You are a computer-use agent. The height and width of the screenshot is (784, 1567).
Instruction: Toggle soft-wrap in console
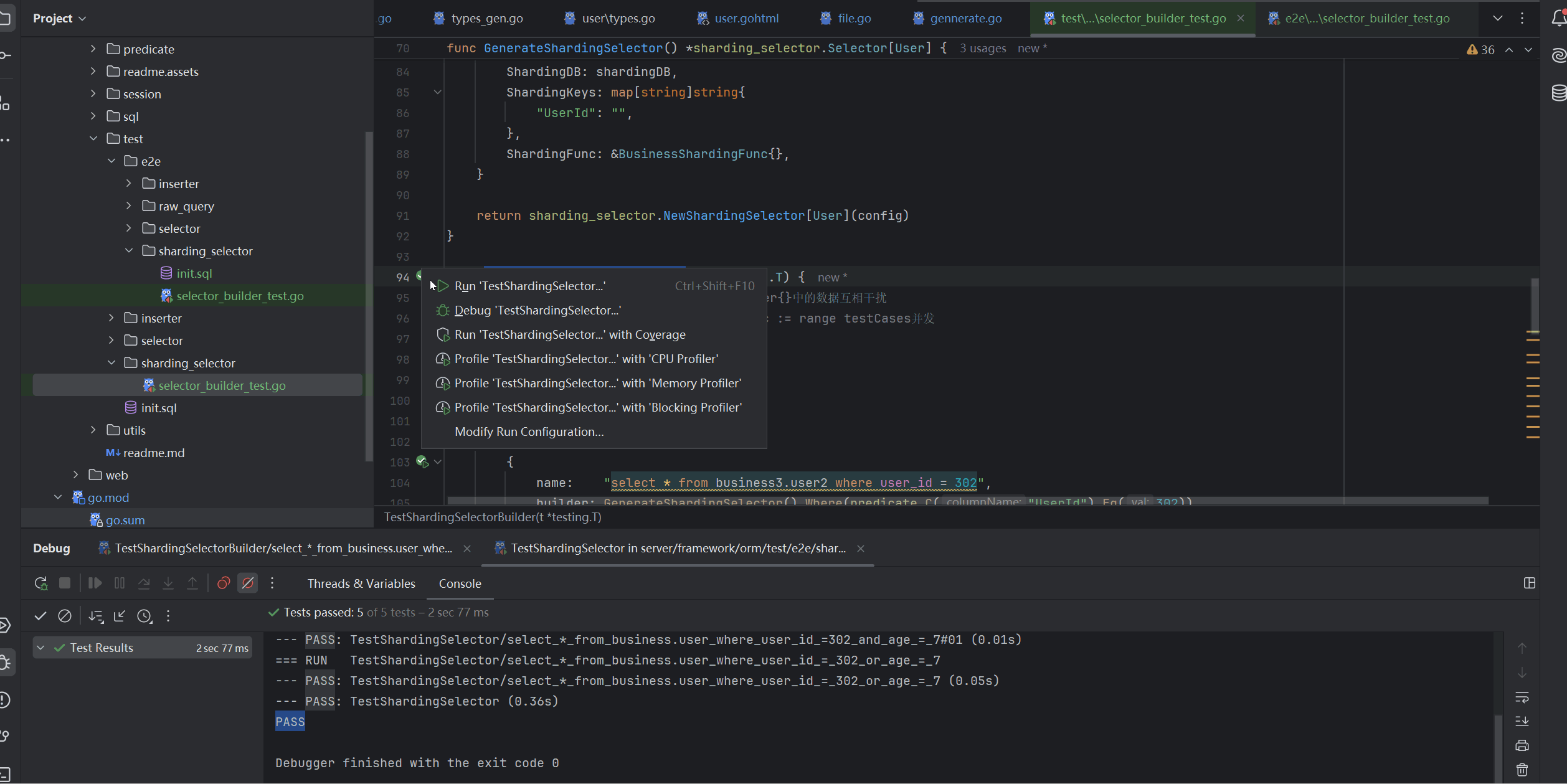tap(1522, 697)
